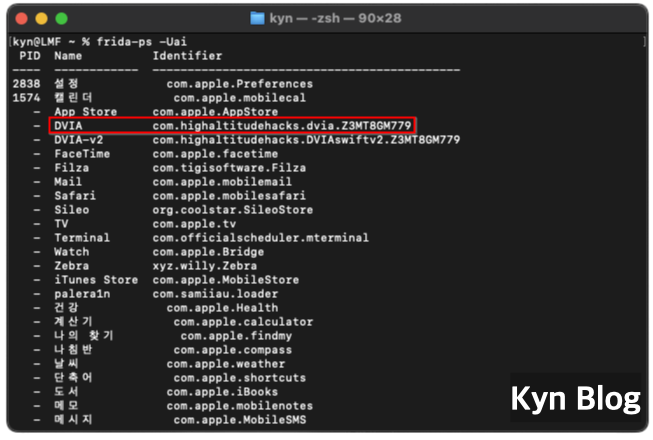
Task: Click the 'TV' name entry
Action: pos(61,224)
